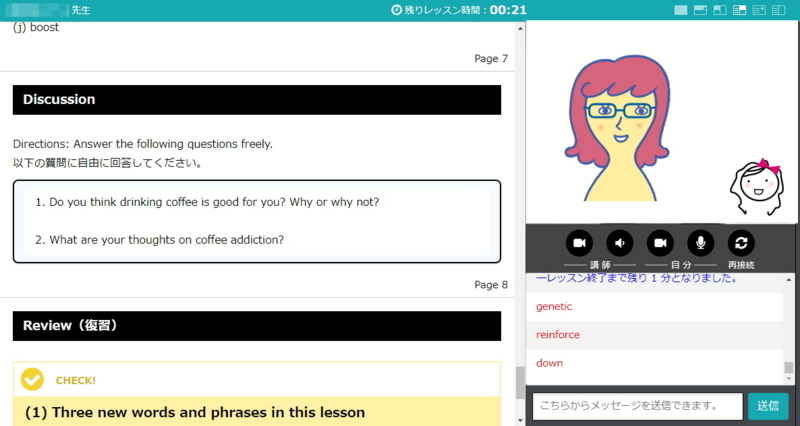Choose layout with video in top-left quadrant

(x=719, y=10)
